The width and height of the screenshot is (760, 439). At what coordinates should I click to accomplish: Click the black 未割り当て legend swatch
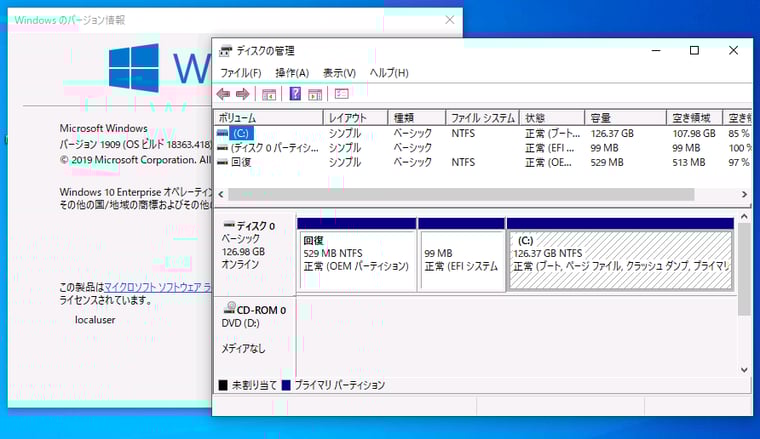(x=223, y=385)
